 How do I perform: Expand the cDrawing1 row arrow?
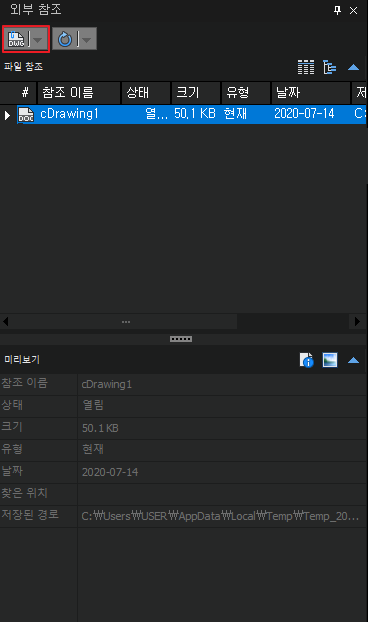(7, 115)
